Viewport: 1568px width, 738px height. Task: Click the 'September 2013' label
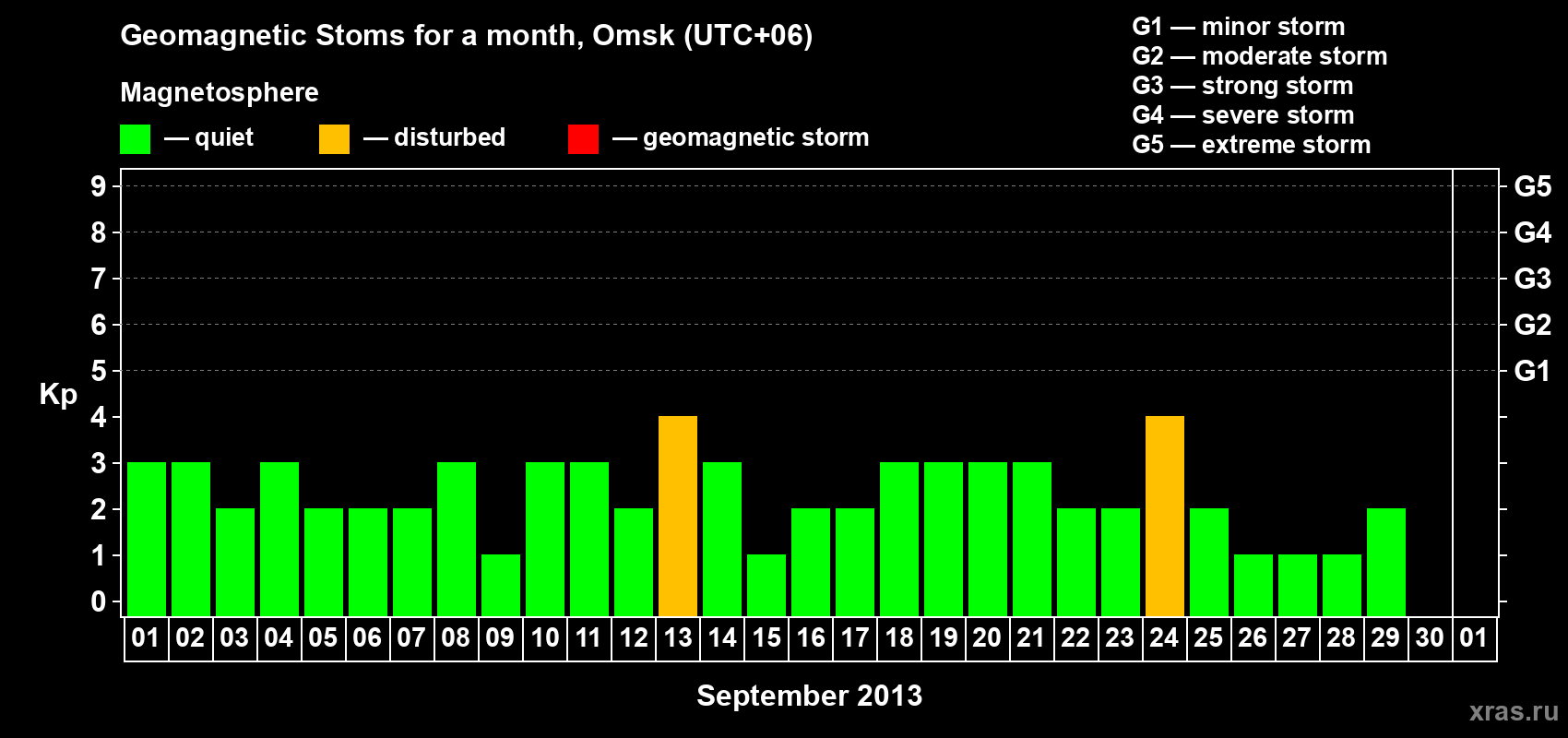click(809, 696)
